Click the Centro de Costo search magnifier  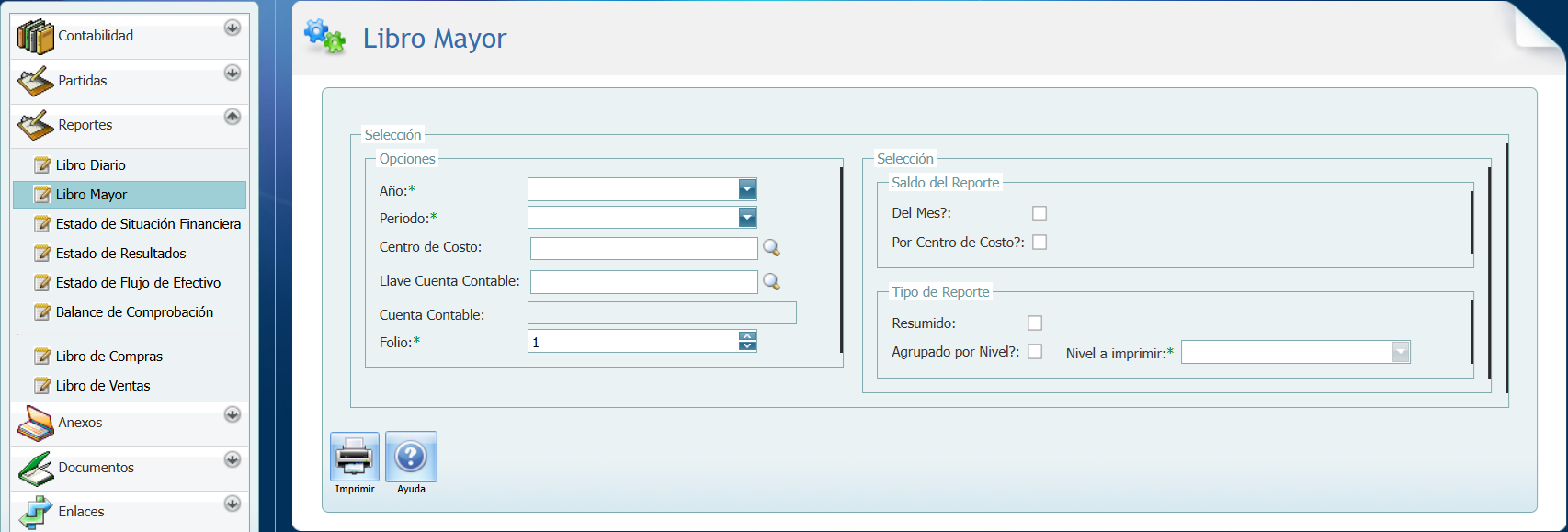click(771, 248)
